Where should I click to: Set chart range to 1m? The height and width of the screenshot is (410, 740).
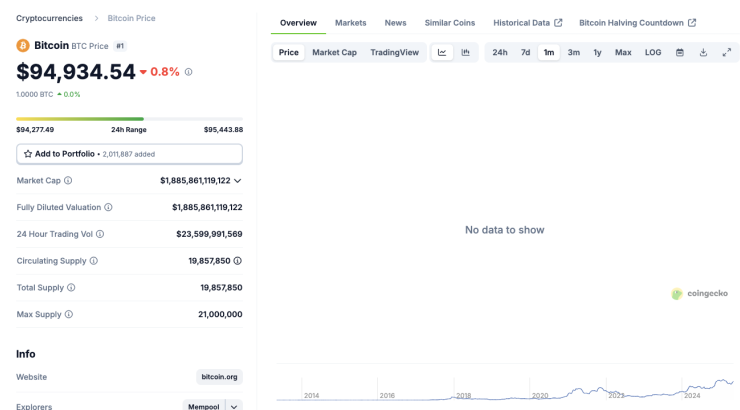(x=549, y=52)
